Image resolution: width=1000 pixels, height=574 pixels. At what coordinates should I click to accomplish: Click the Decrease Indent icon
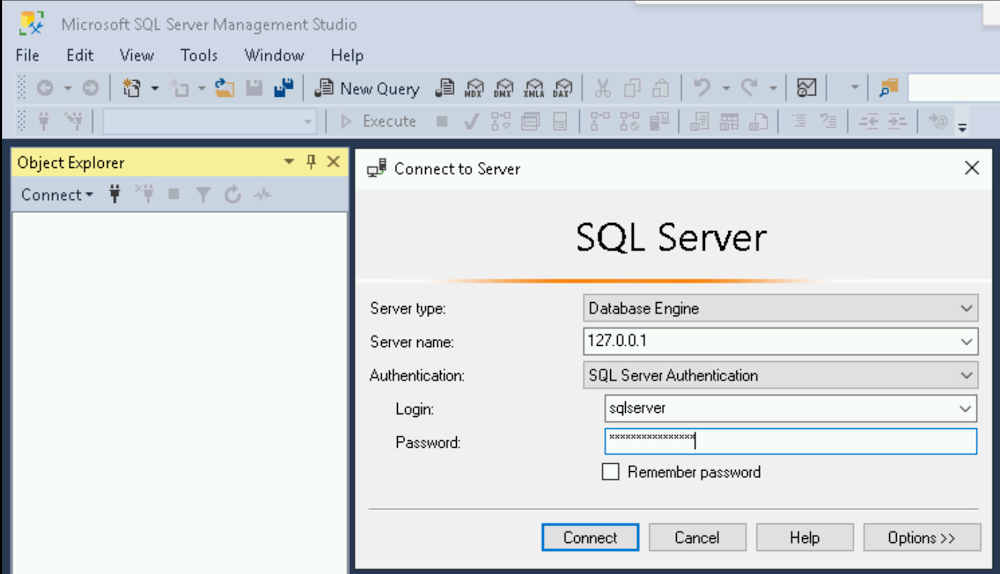point(868,121)
